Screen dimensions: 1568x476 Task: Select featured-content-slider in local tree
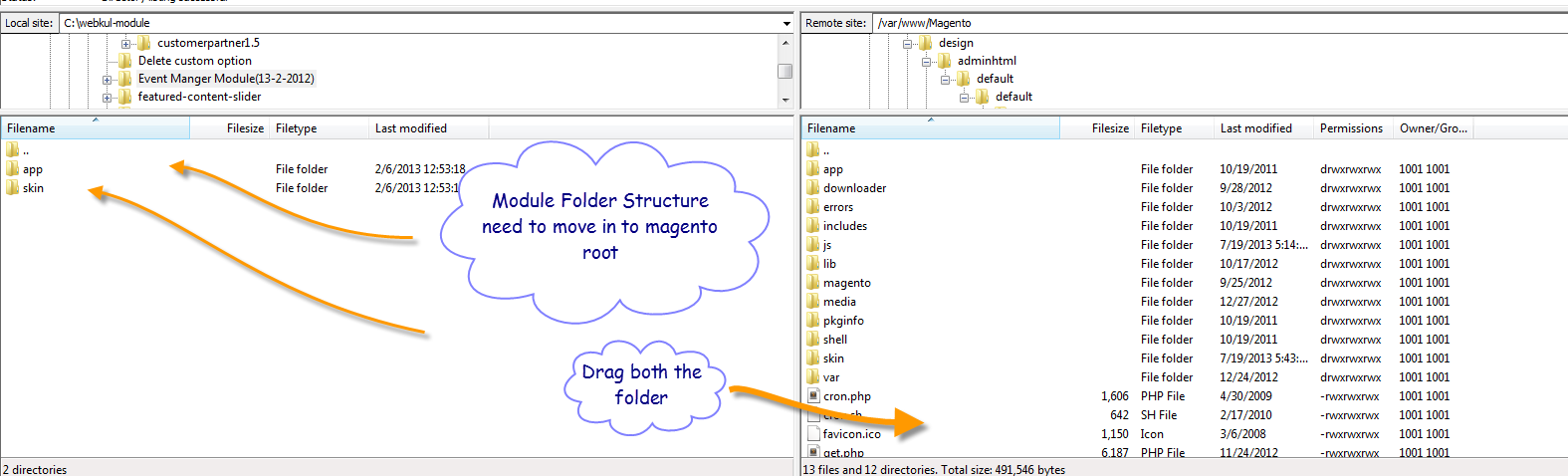click(199, 97)
